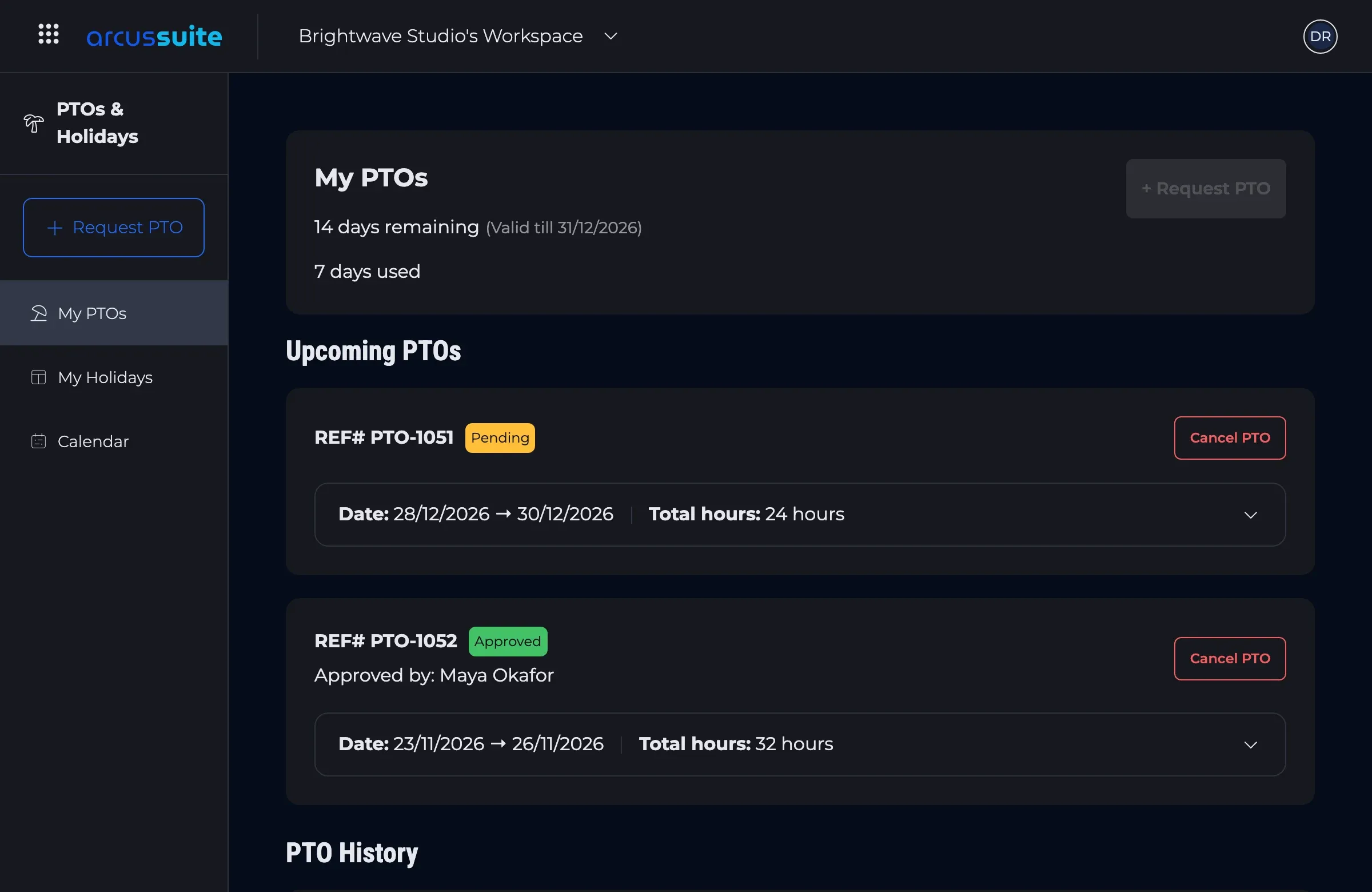Open the workspace switcher chevron

(x=611, y=37)
